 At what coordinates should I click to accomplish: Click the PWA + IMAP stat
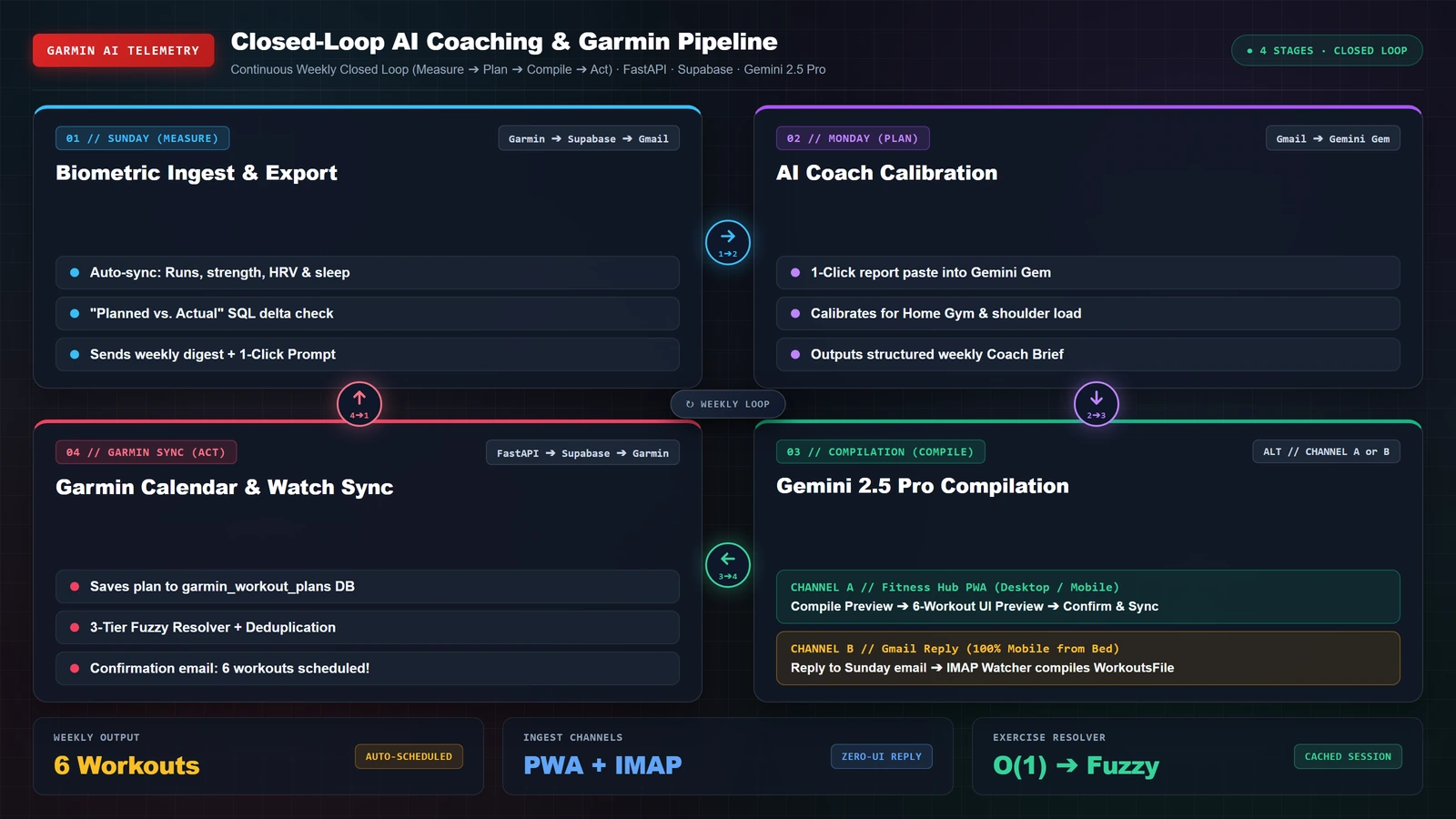602,765
